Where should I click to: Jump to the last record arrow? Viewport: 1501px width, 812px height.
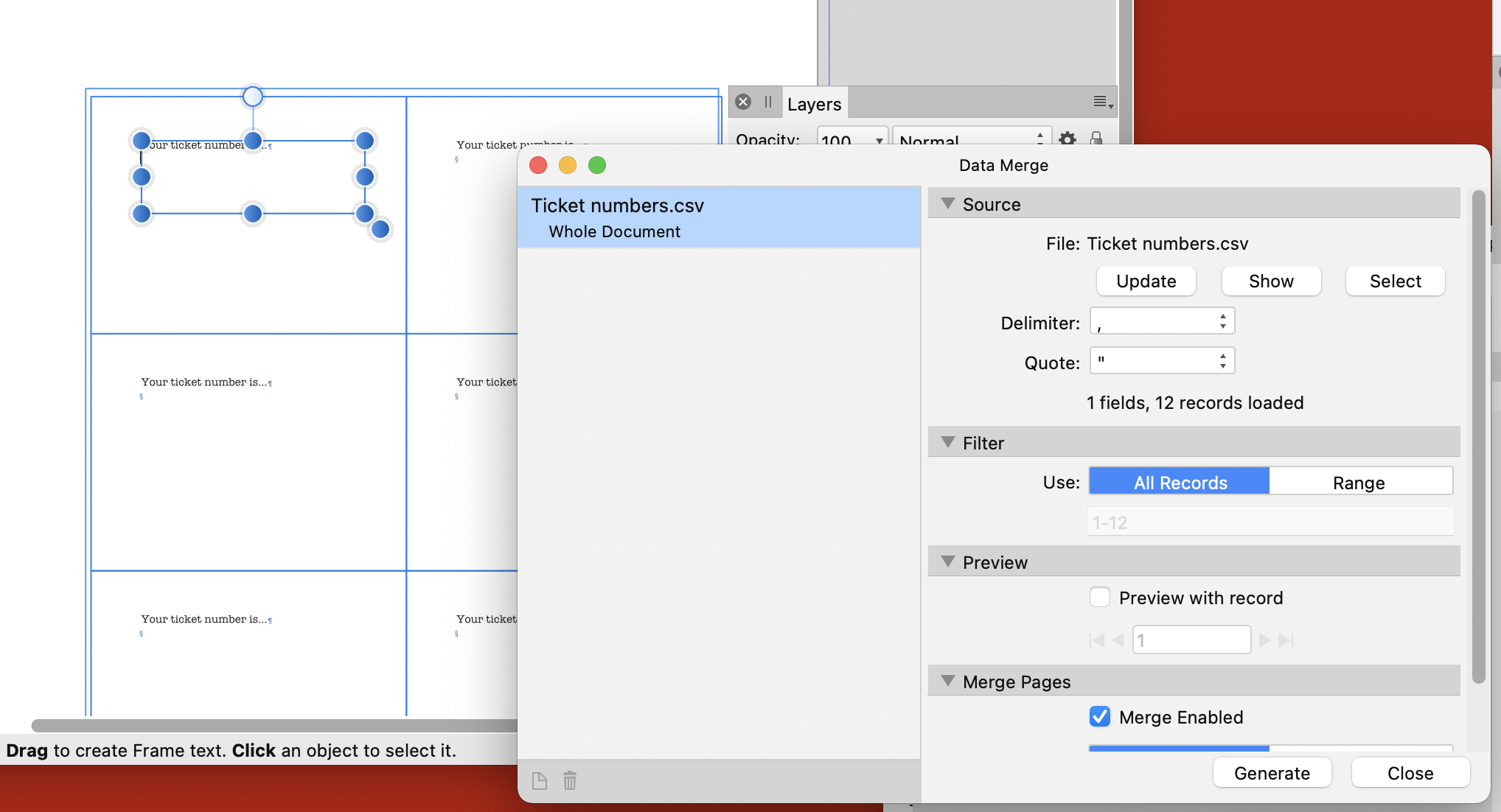click(x=1287, y=640)
